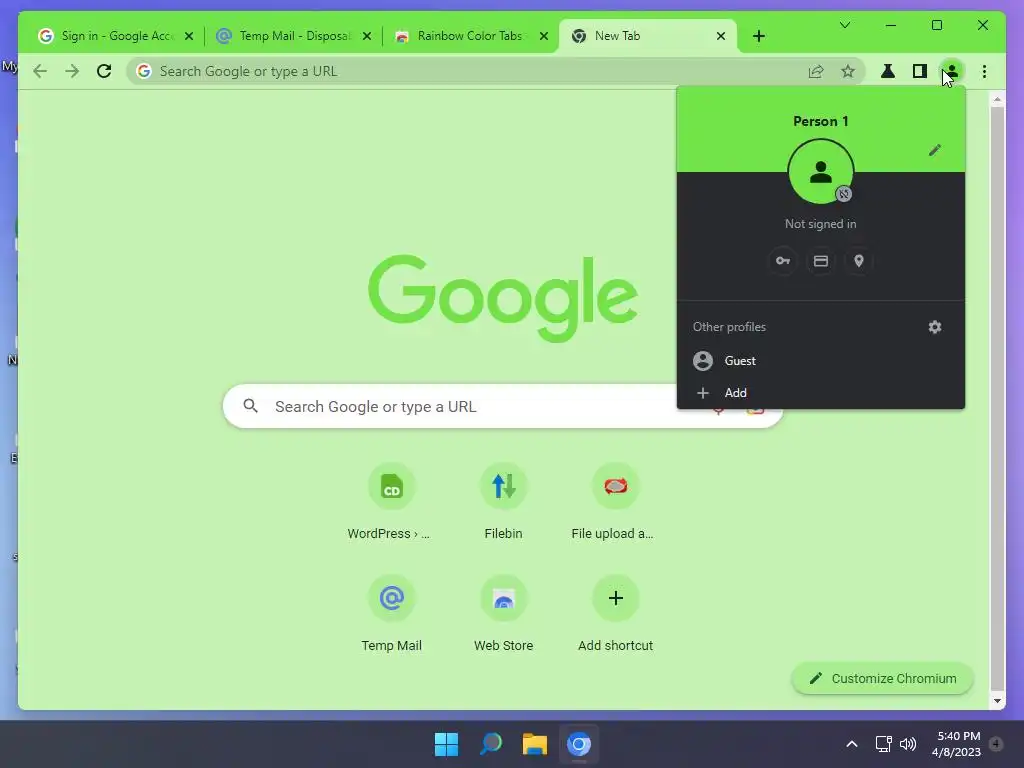Image resolution: width=1024 pixels, height=768 pixels.
Task: Open the notification count badge in tray
Action: click(996, 744)
